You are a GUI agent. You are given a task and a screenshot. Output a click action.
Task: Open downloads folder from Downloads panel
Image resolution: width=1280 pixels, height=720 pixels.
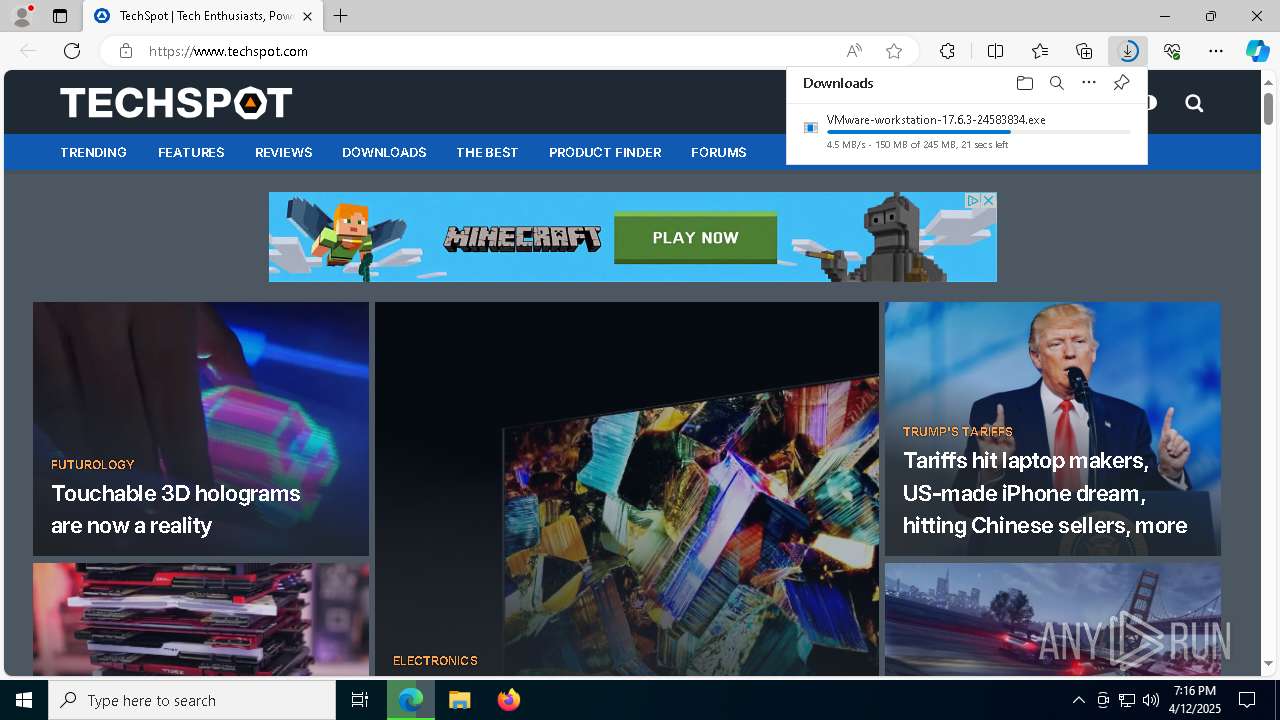(1024, 83)
